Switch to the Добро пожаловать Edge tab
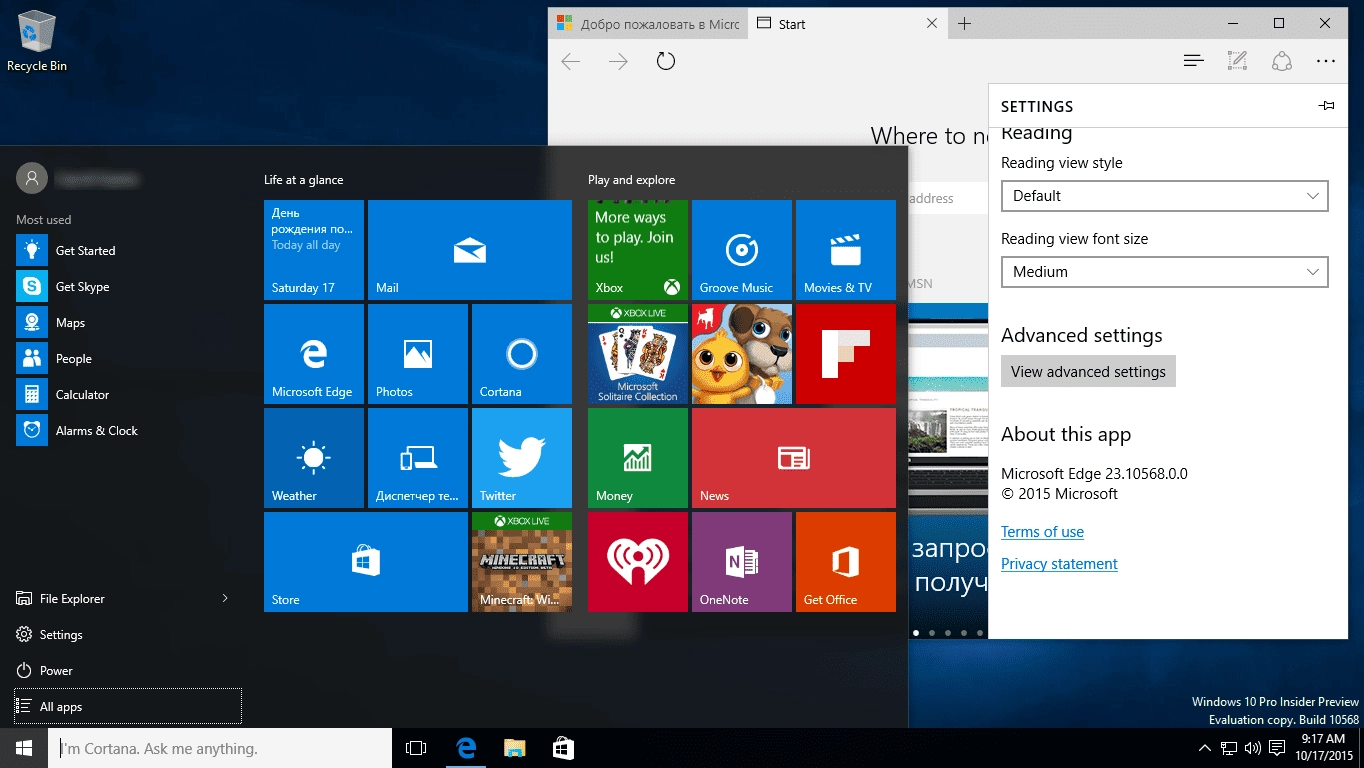The height and width of the screenshot is (768, 1364). click(x=647, y=24)
